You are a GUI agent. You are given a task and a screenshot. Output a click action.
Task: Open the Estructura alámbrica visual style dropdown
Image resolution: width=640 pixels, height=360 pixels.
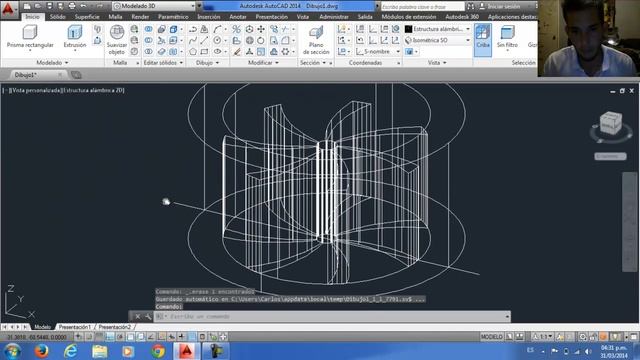coord(437,29)
